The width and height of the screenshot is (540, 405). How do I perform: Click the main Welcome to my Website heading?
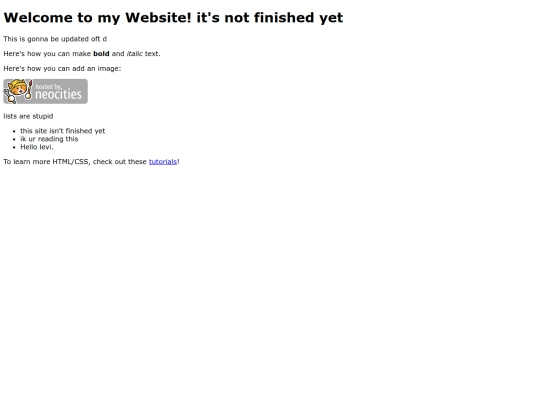click(x=173, y=18)
